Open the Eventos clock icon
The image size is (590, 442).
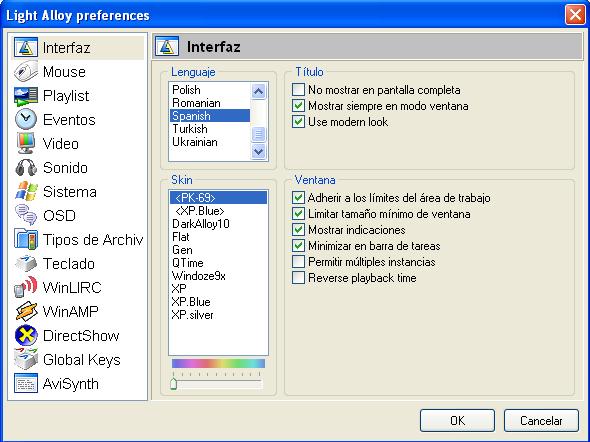click(26, 120)
